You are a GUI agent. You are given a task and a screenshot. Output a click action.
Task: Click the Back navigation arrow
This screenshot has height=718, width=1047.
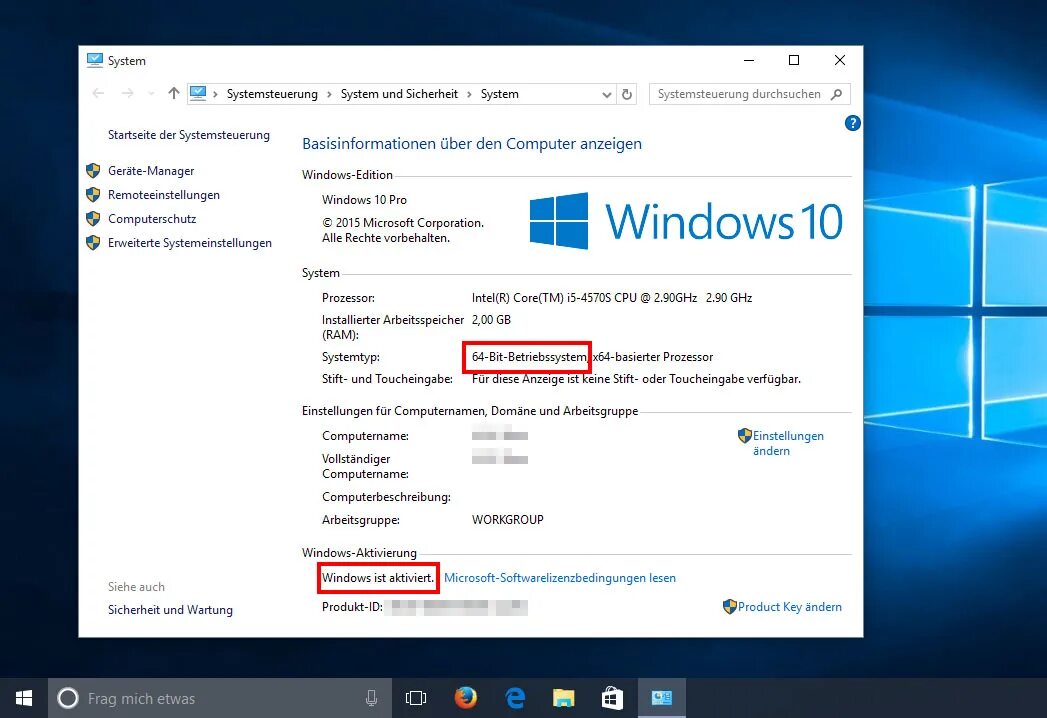pos(98,94)
